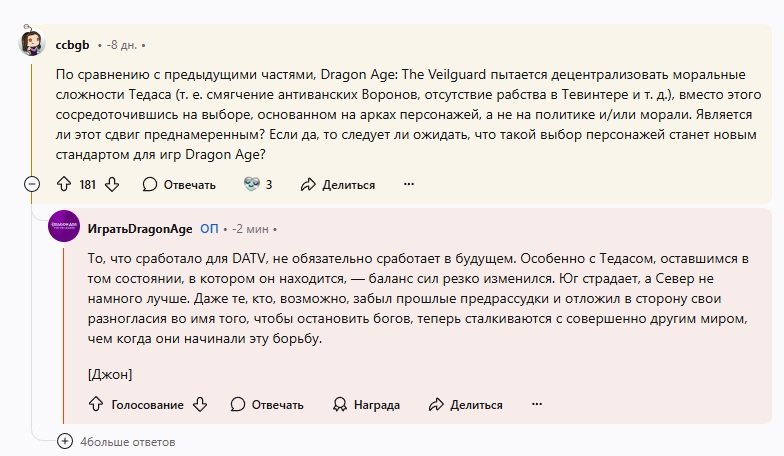Open more options menu on ИгратьDragonAge reply
The image size is (784, 456).
click(x=536, y=404)
